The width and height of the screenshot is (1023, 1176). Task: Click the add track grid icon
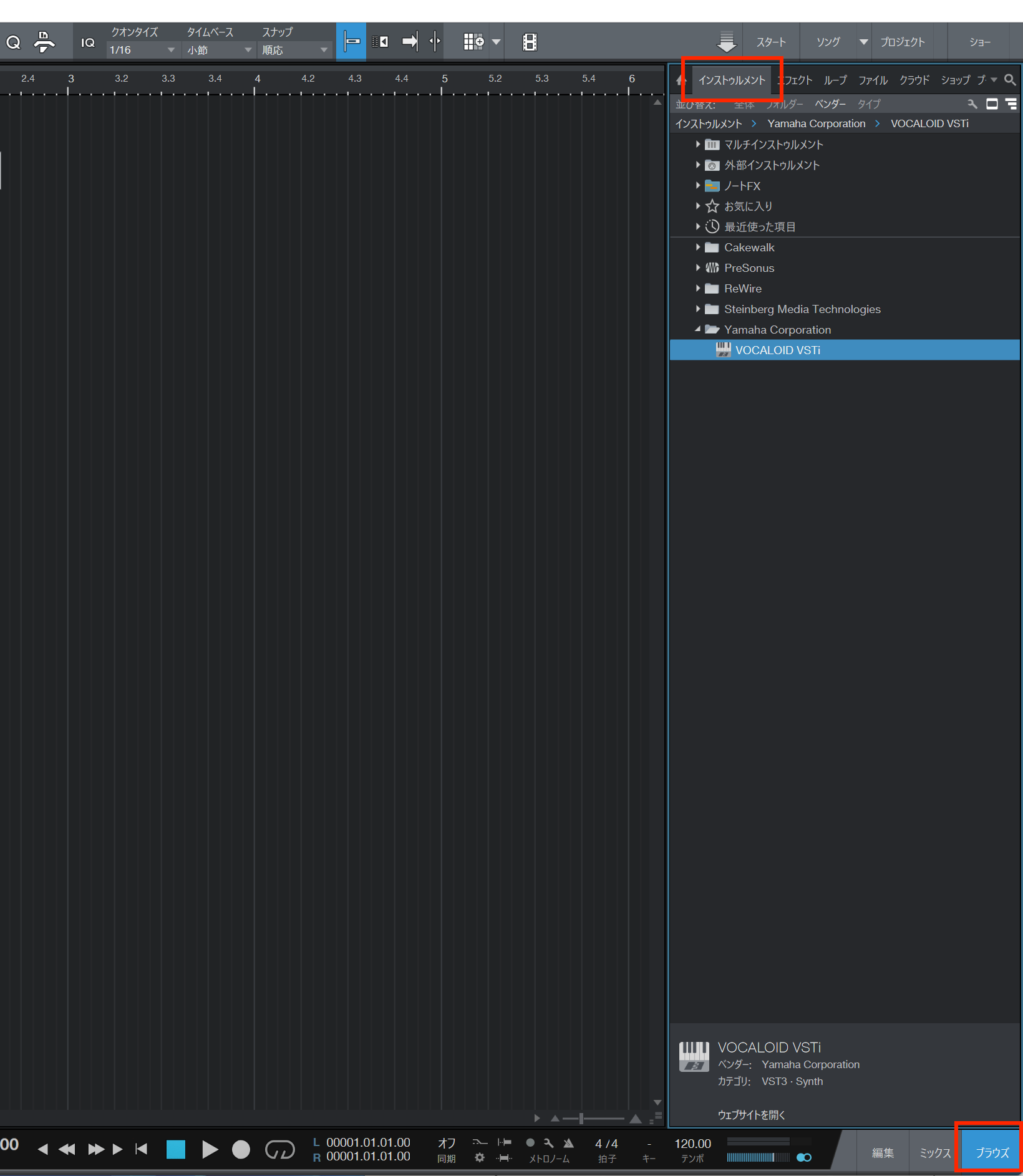473,41
